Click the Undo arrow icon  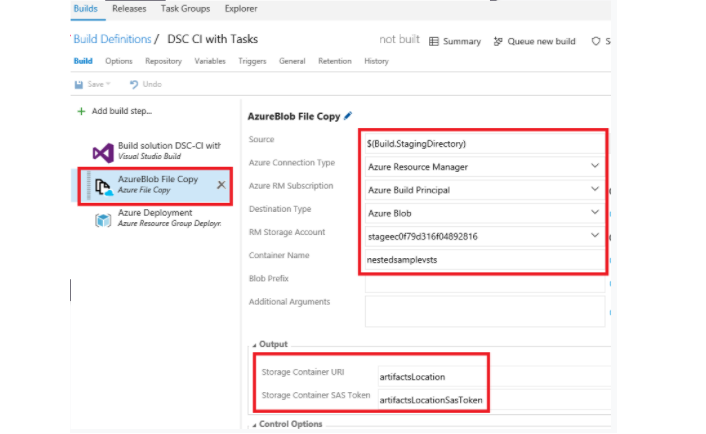133,85
